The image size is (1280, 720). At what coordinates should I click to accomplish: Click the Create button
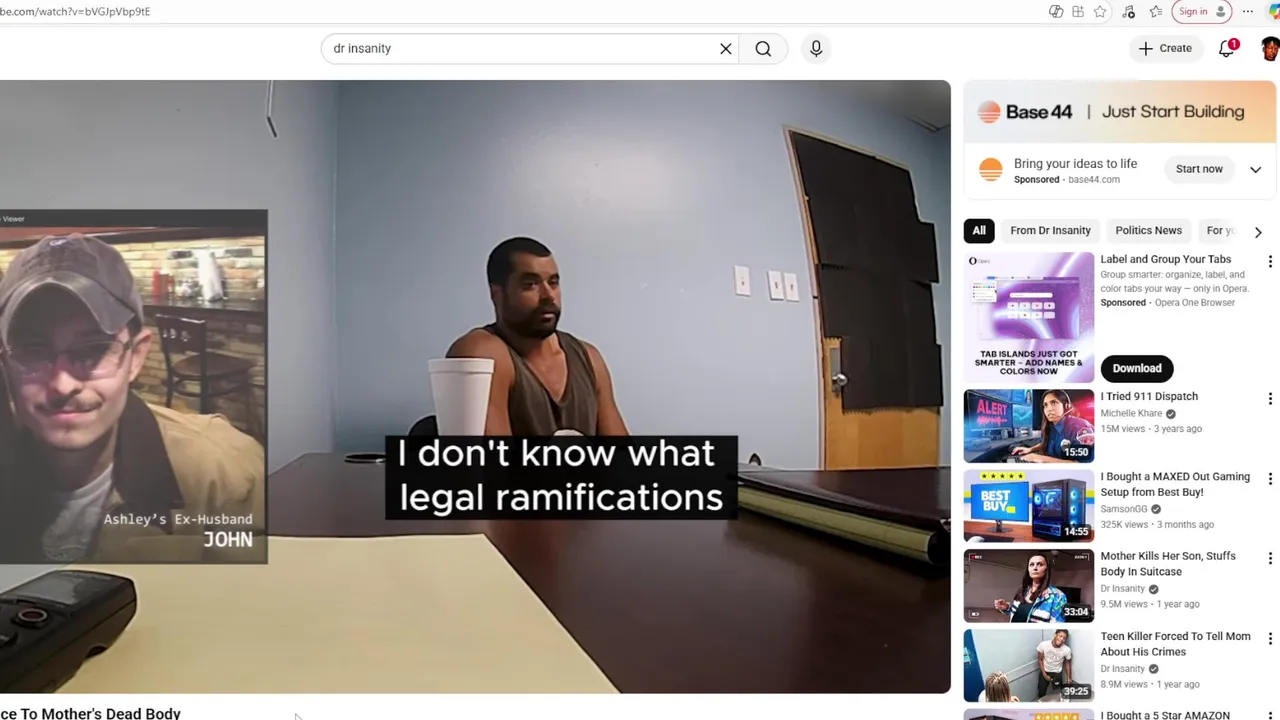pos(1165,48)
